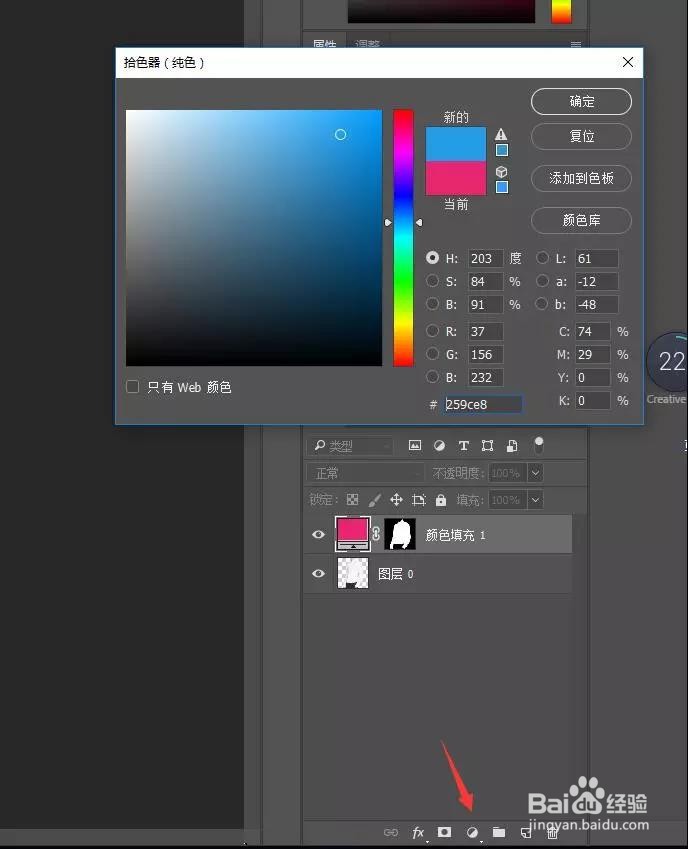
Task: Click the in-gamut color swatch below the warning triangle
Action: (x=502, y=150)
